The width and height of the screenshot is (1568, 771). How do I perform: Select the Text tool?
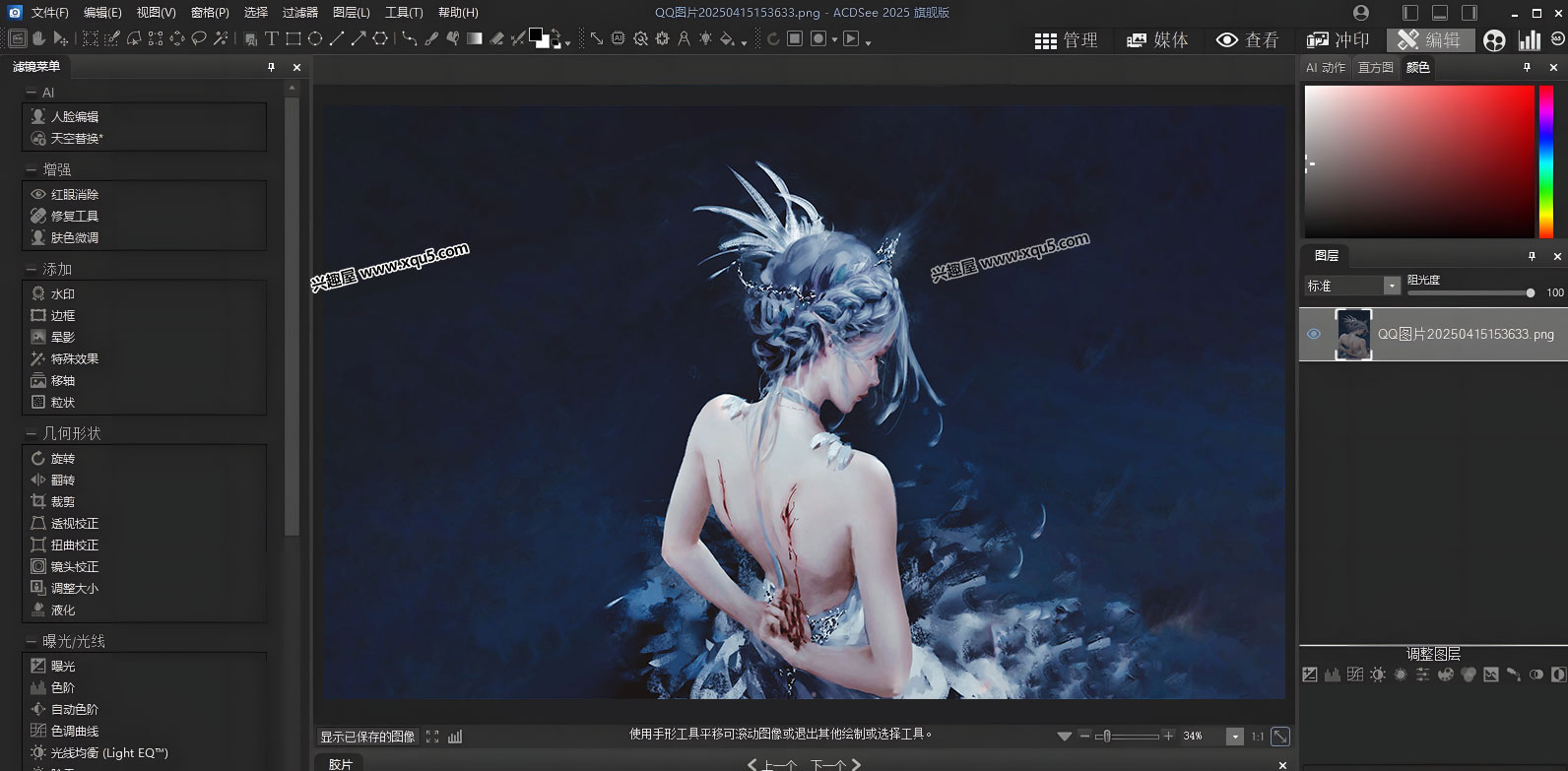pyautogui.click(x=271, y=38)
